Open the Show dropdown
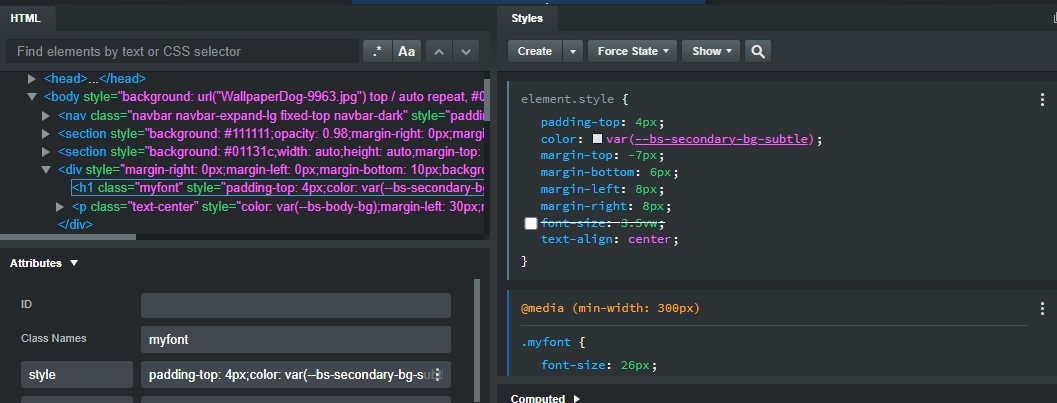Viewport: 1057px width, 403px height. pos(711,51)
